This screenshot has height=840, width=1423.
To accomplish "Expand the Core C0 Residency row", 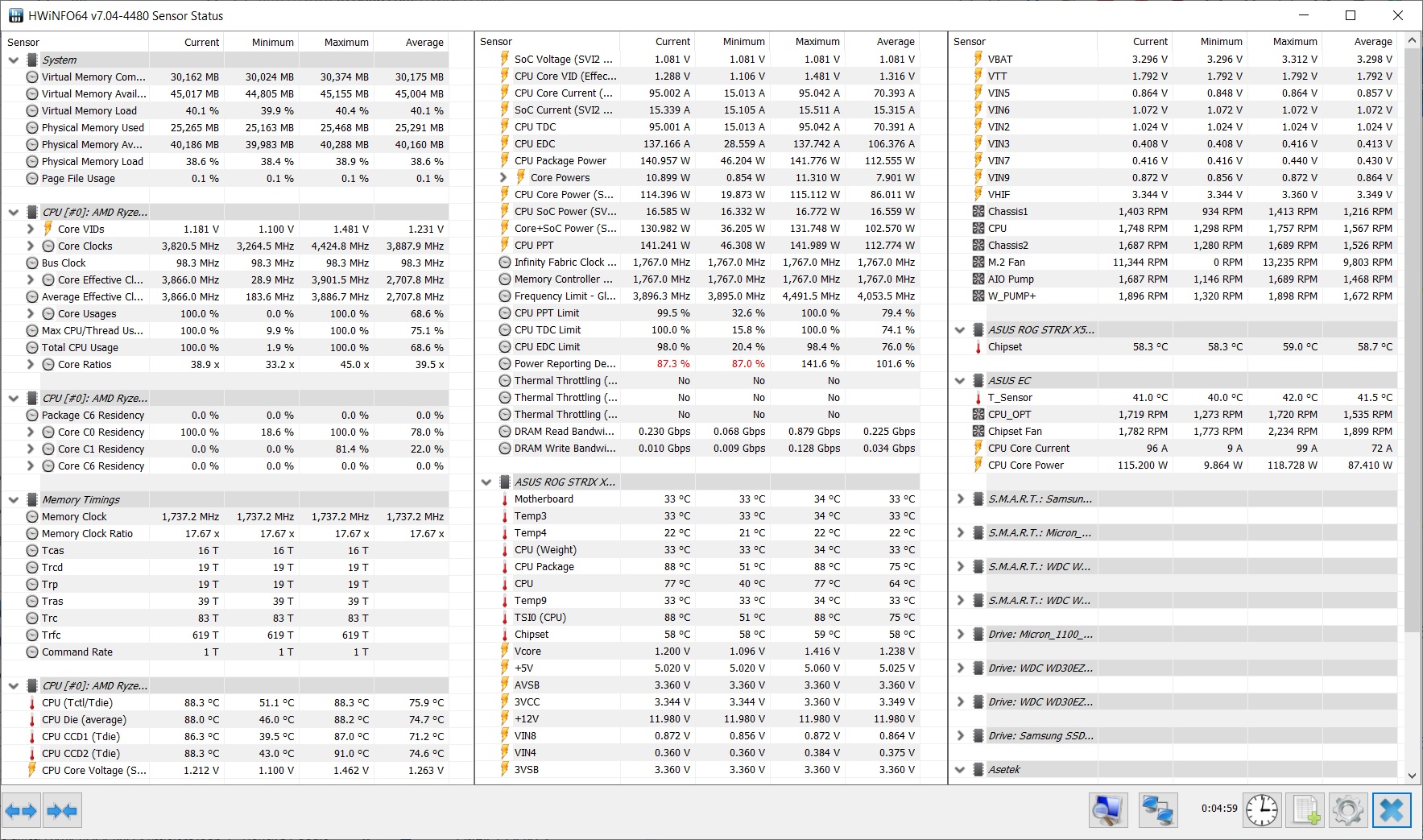I will point(31,432).
